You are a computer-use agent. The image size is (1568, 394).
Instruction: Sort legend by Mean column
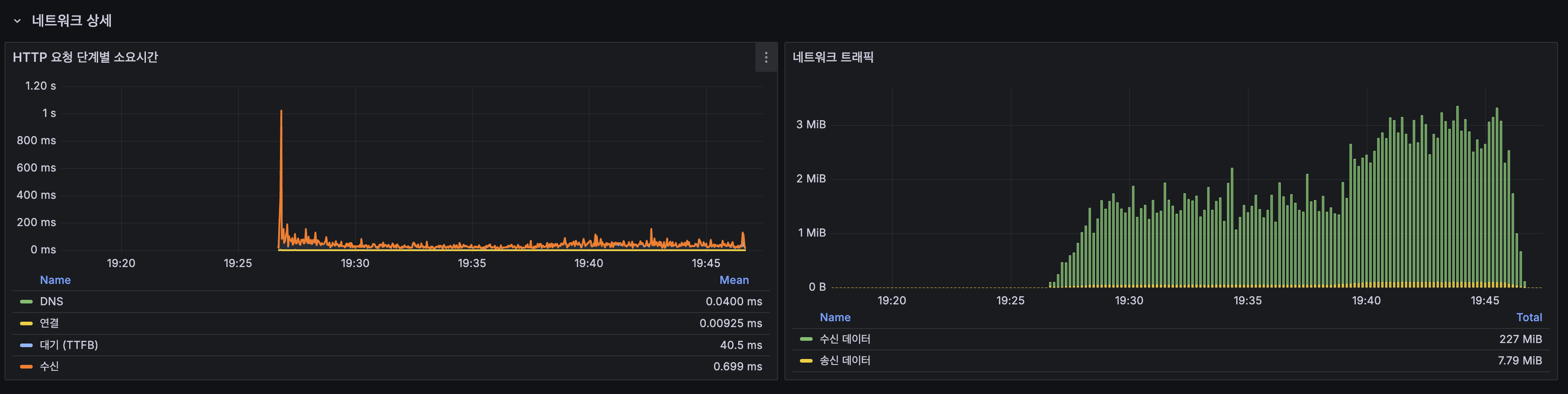click(x=734, y=280)
